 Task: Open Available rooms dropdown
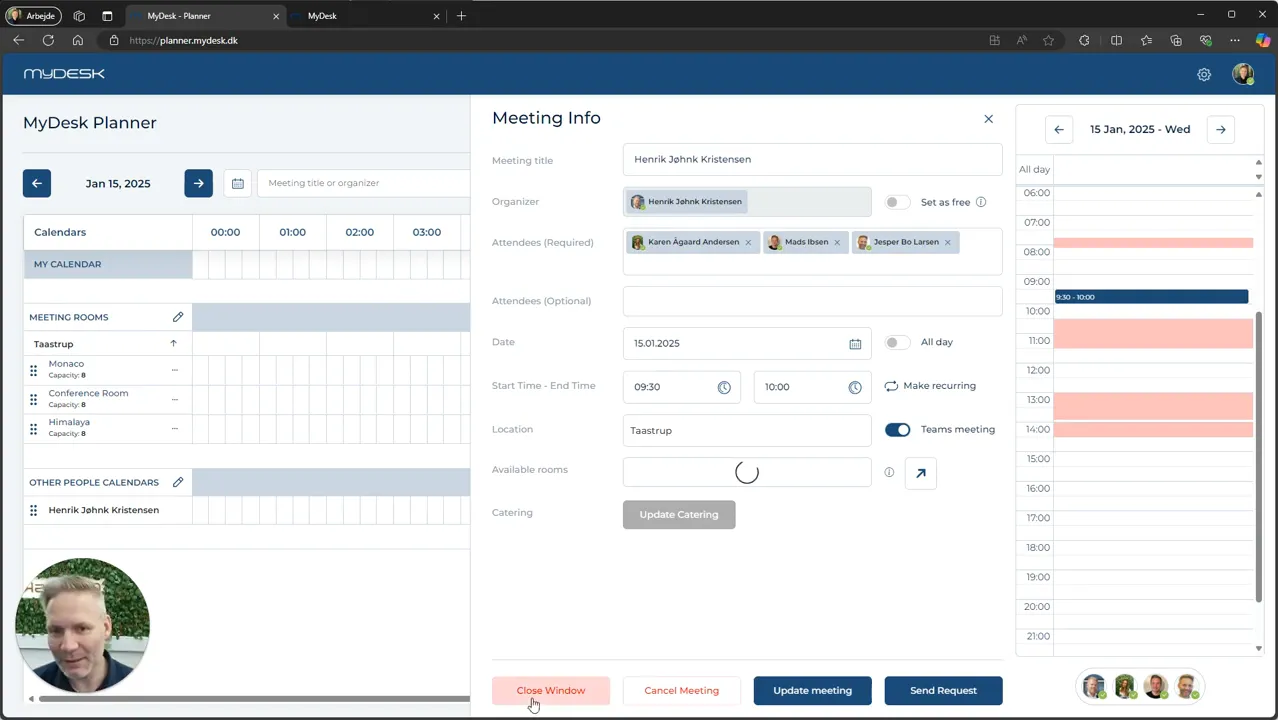(747, 472)
